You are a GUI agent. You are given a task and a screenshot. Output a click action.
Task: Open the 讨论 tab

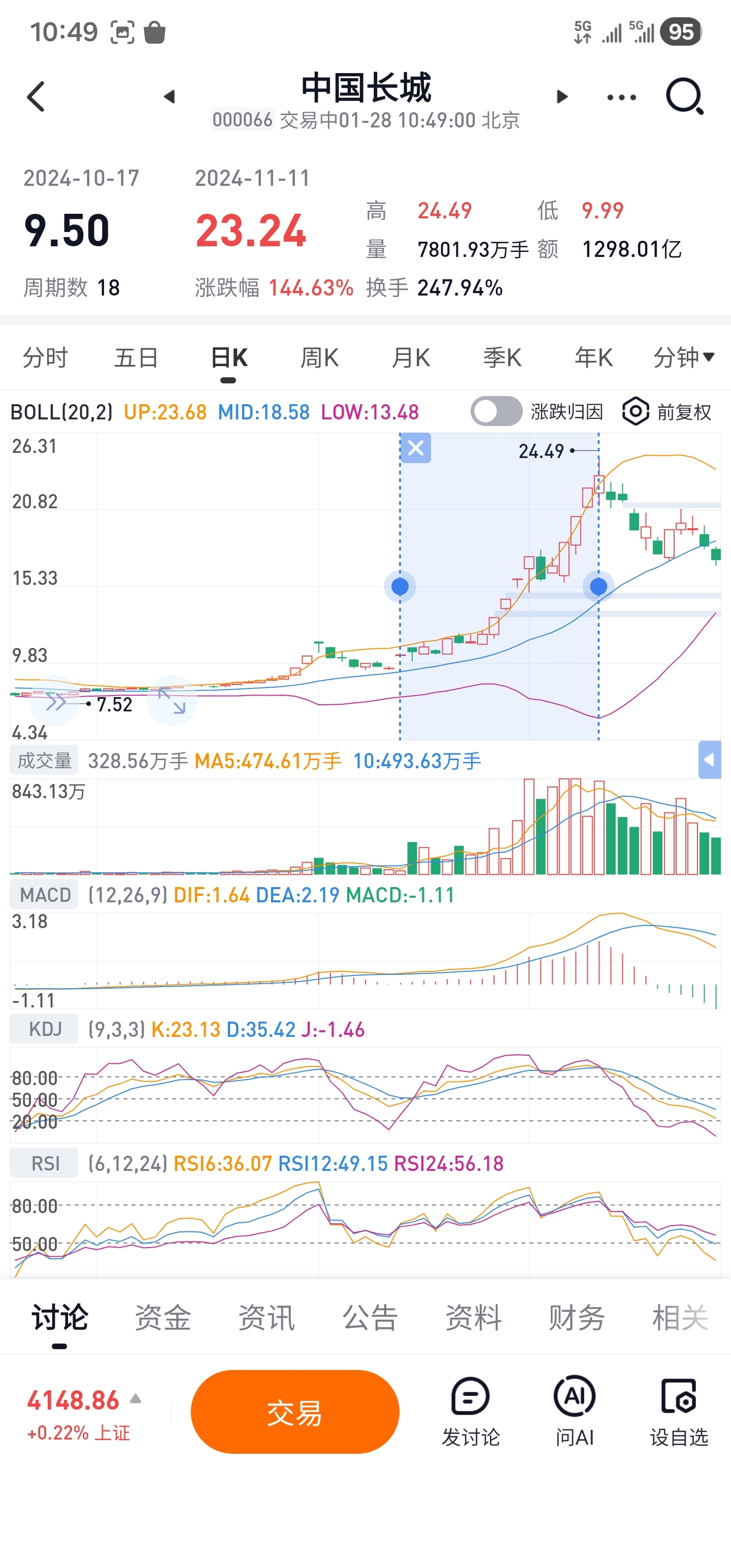(x=60, y=1318)
